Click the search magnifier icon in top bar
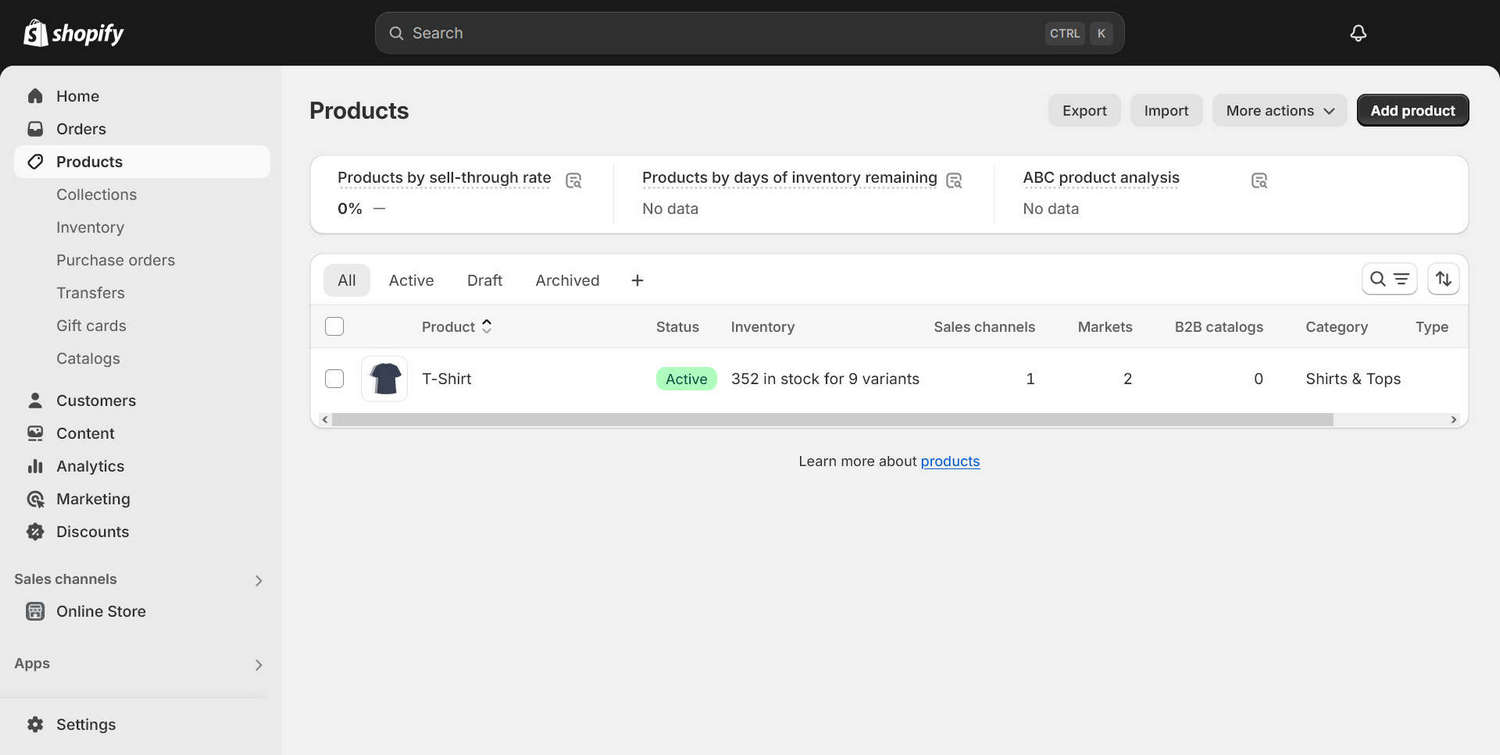Viewport: 1500px width, 755px height. (396, 33)
